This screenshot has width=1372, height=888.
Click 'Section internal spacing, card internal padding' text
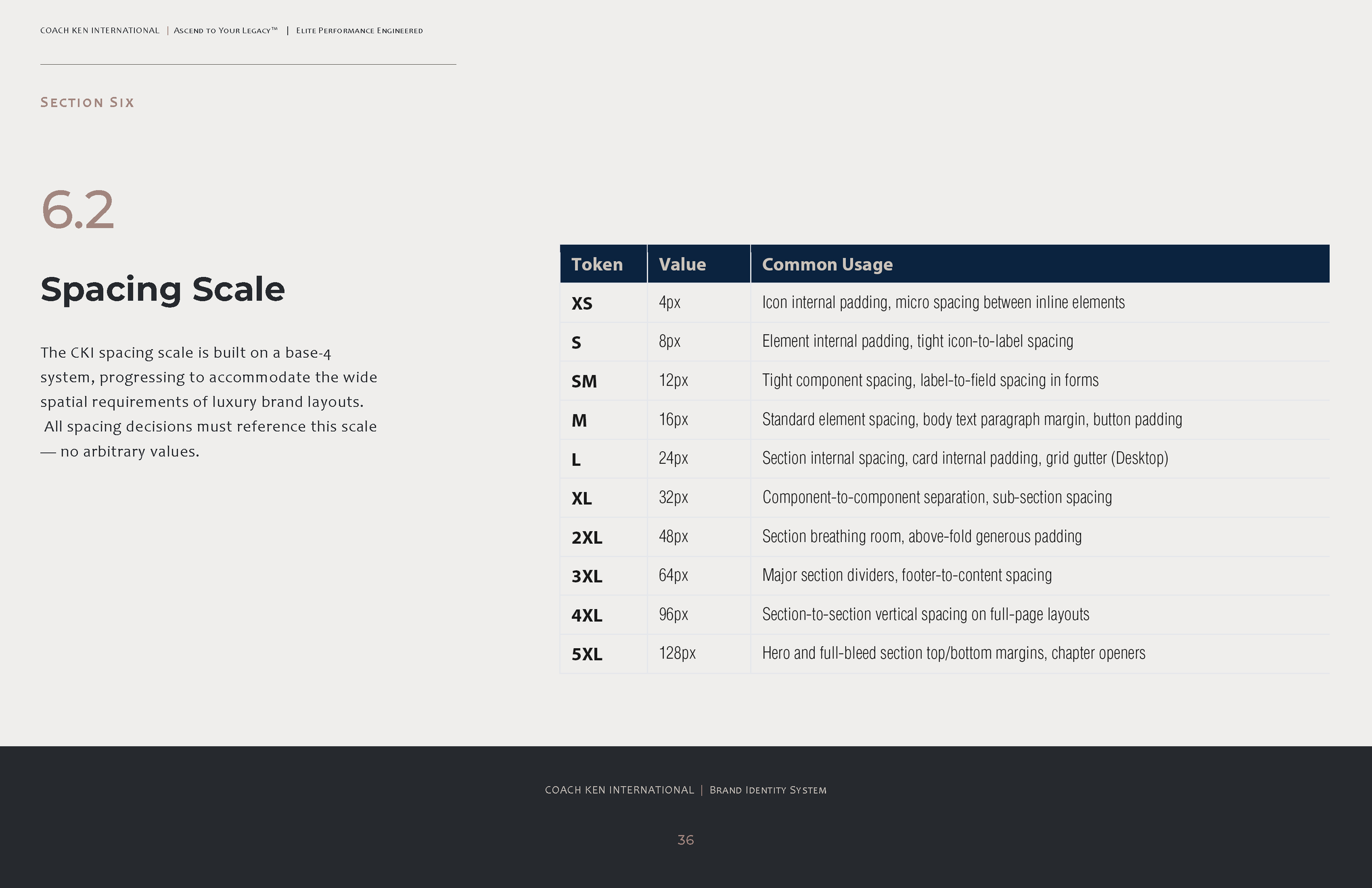click(965, 458)
